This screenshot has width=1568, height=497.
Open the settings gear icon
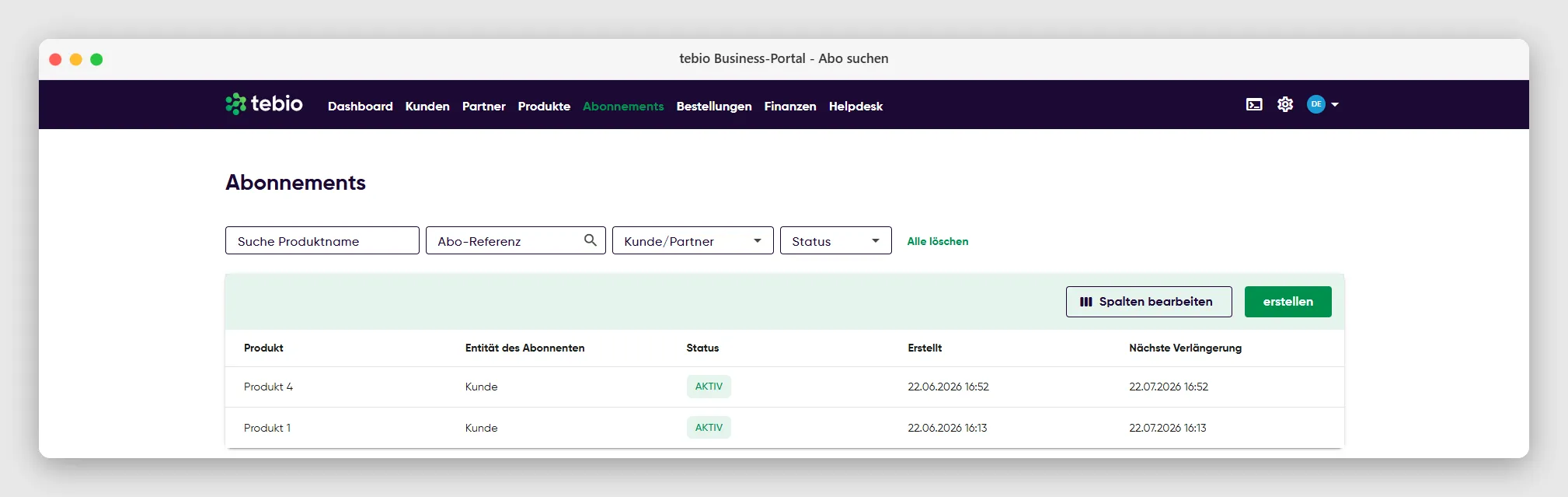click(x=1285, y=104)
